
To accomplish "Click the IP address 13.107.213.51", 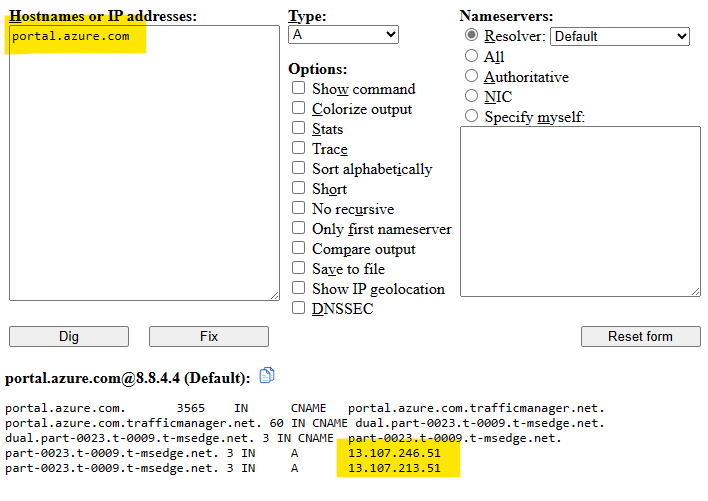I will [394, 469].
